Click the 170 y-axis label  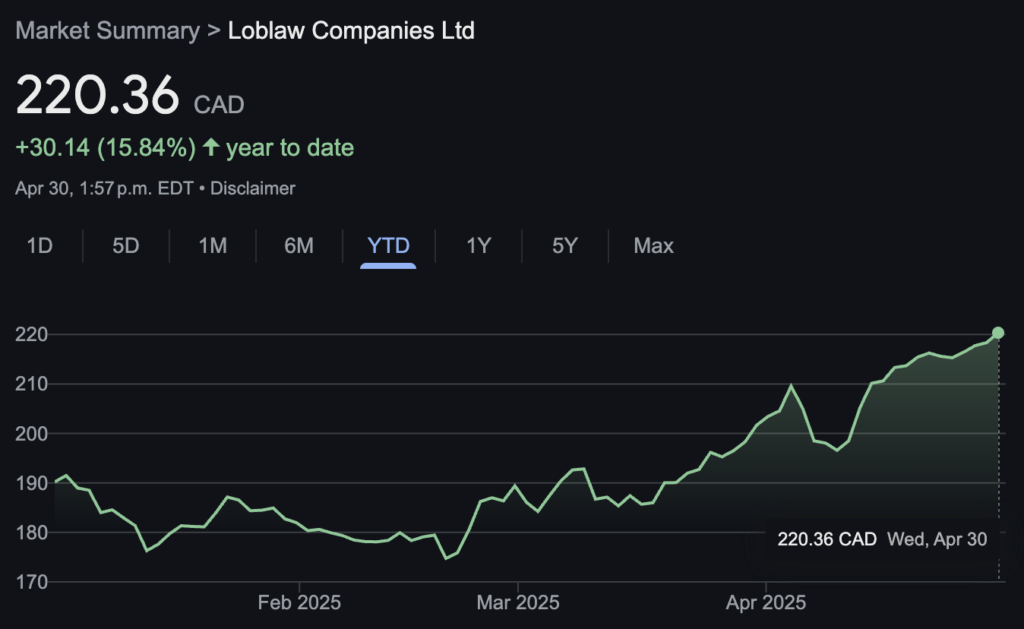31,582
